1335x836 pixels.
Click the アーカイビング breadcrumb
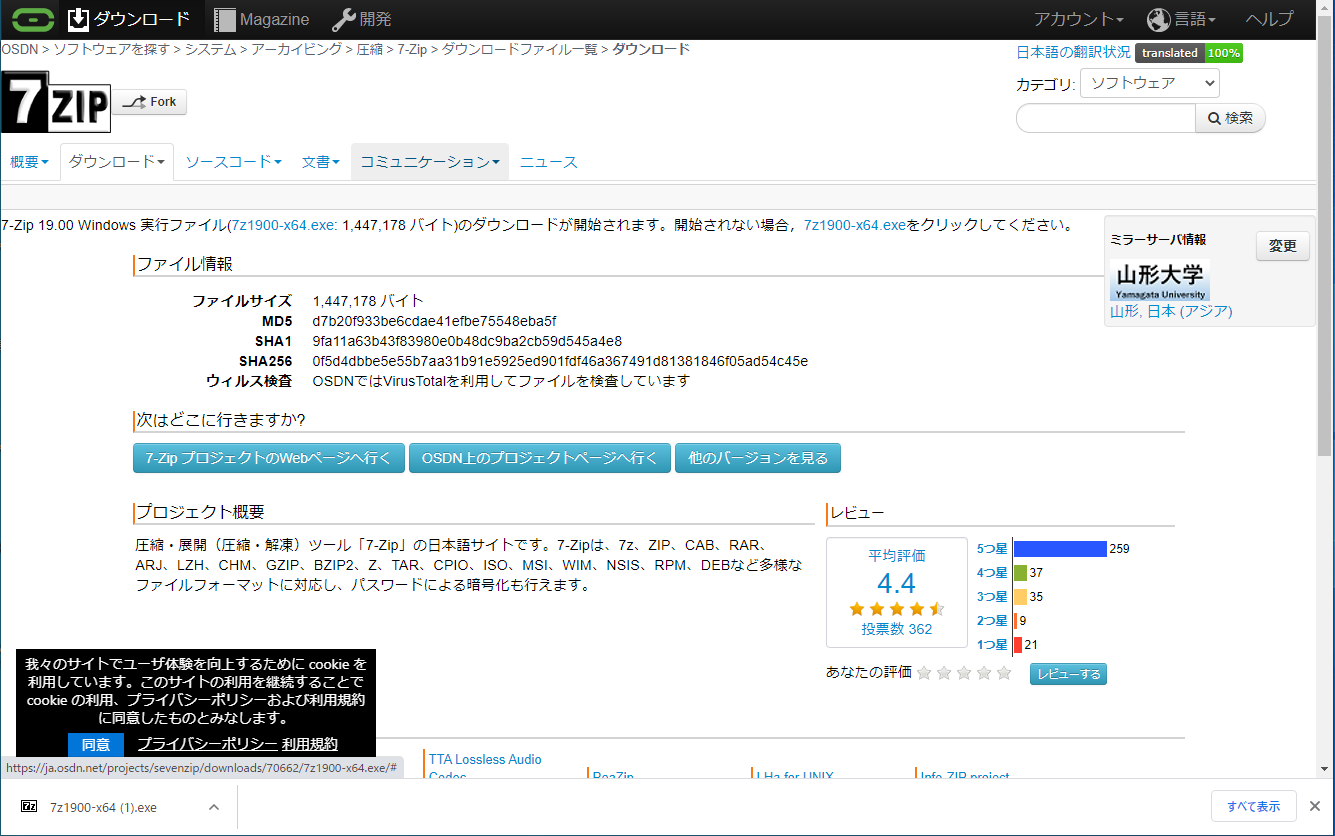296,49
